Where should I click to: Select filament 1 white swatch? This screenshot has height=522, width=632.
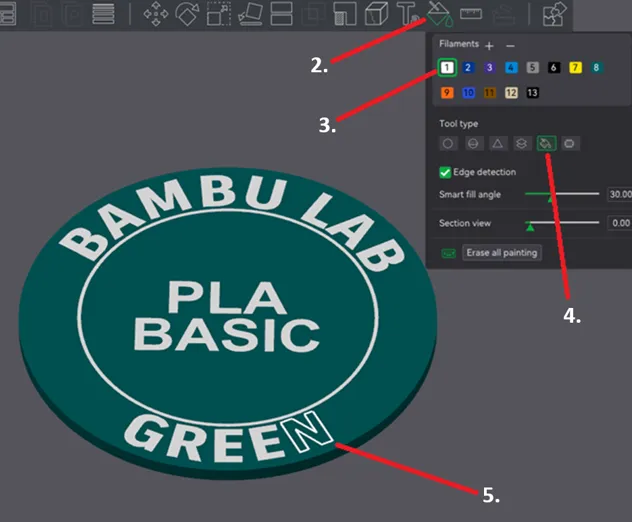click(x=447, y=67)
